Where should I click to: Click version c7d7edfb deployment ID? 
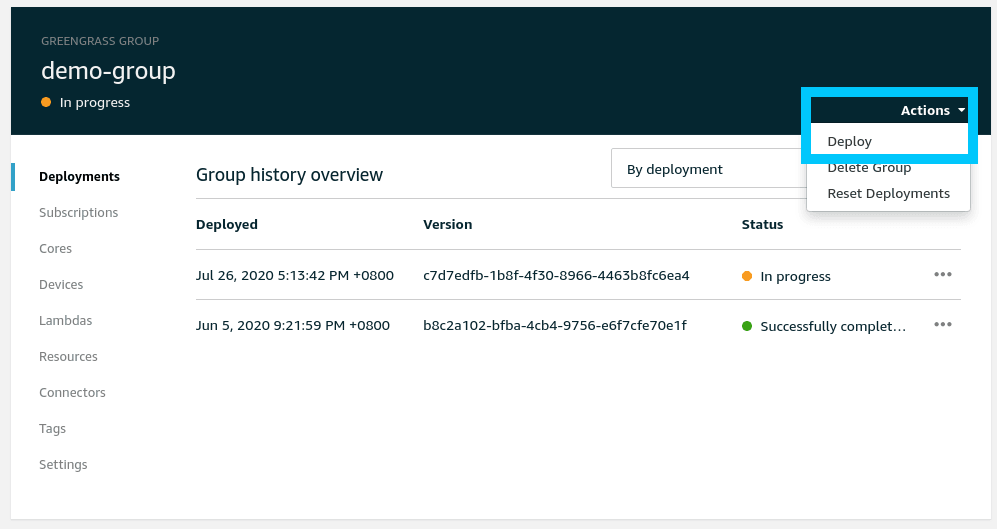coord(556,275)
